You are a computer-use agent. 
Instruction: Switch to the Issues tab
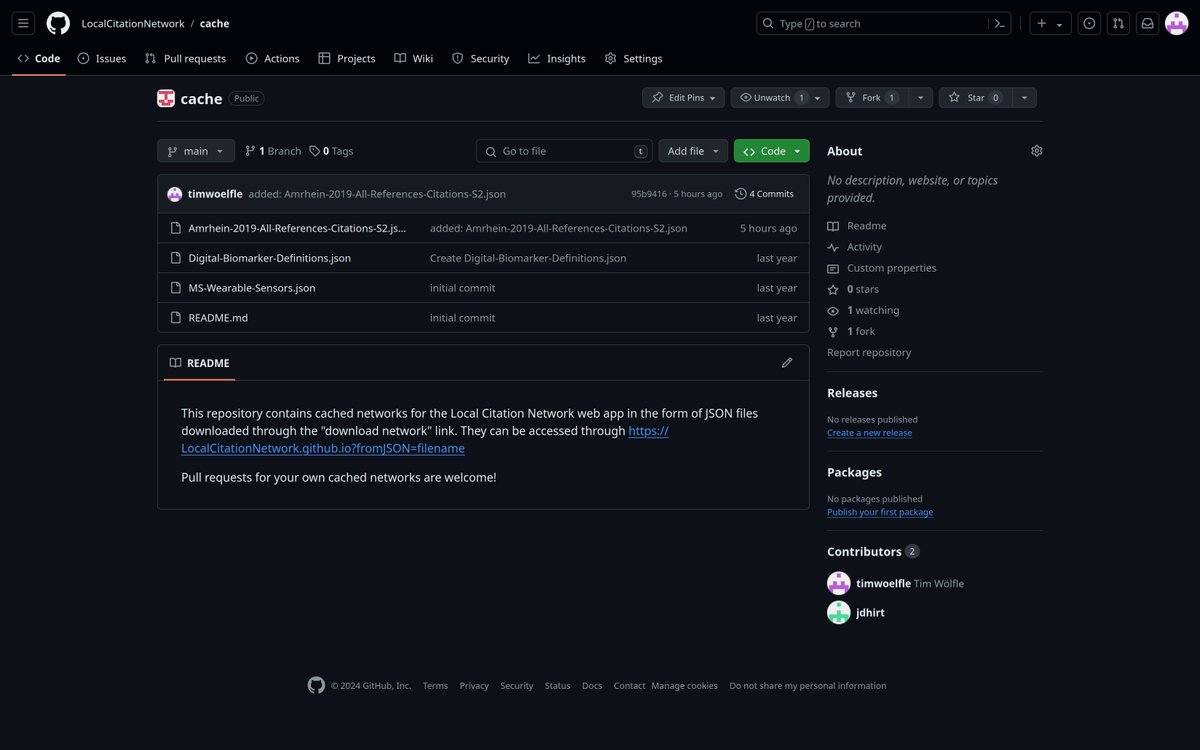102,58
